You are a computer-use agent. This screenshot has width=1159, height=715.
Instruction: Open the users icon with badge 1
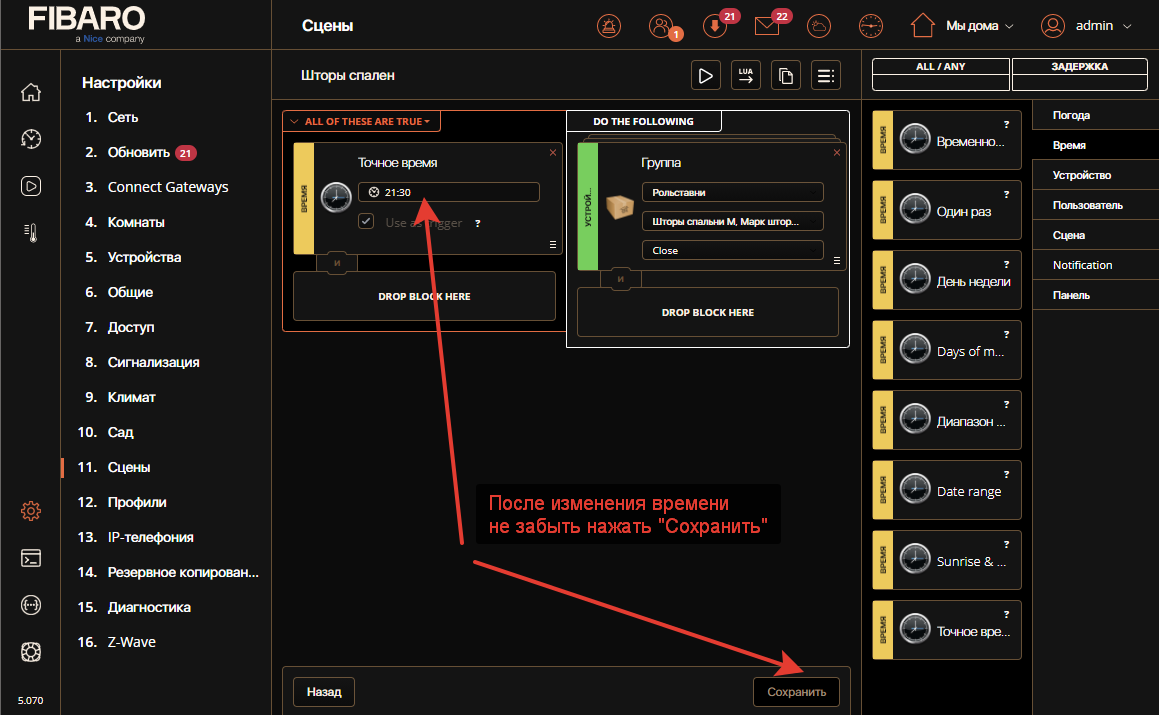click(x=662, y=26)
